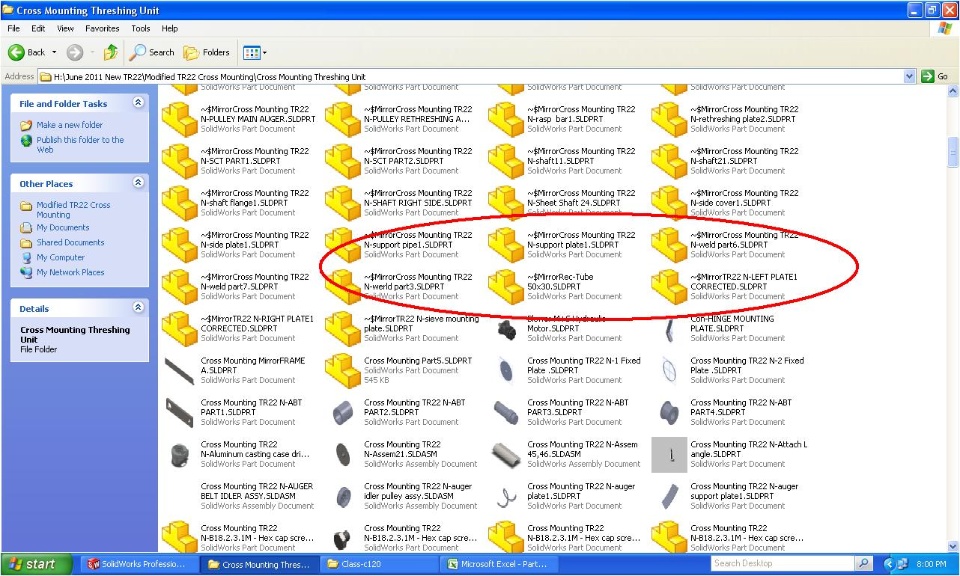The height and width of the screenshot is (576, 960).
Task: Click the file list vertical scrollbar thumb
Action: pos(953,152)
